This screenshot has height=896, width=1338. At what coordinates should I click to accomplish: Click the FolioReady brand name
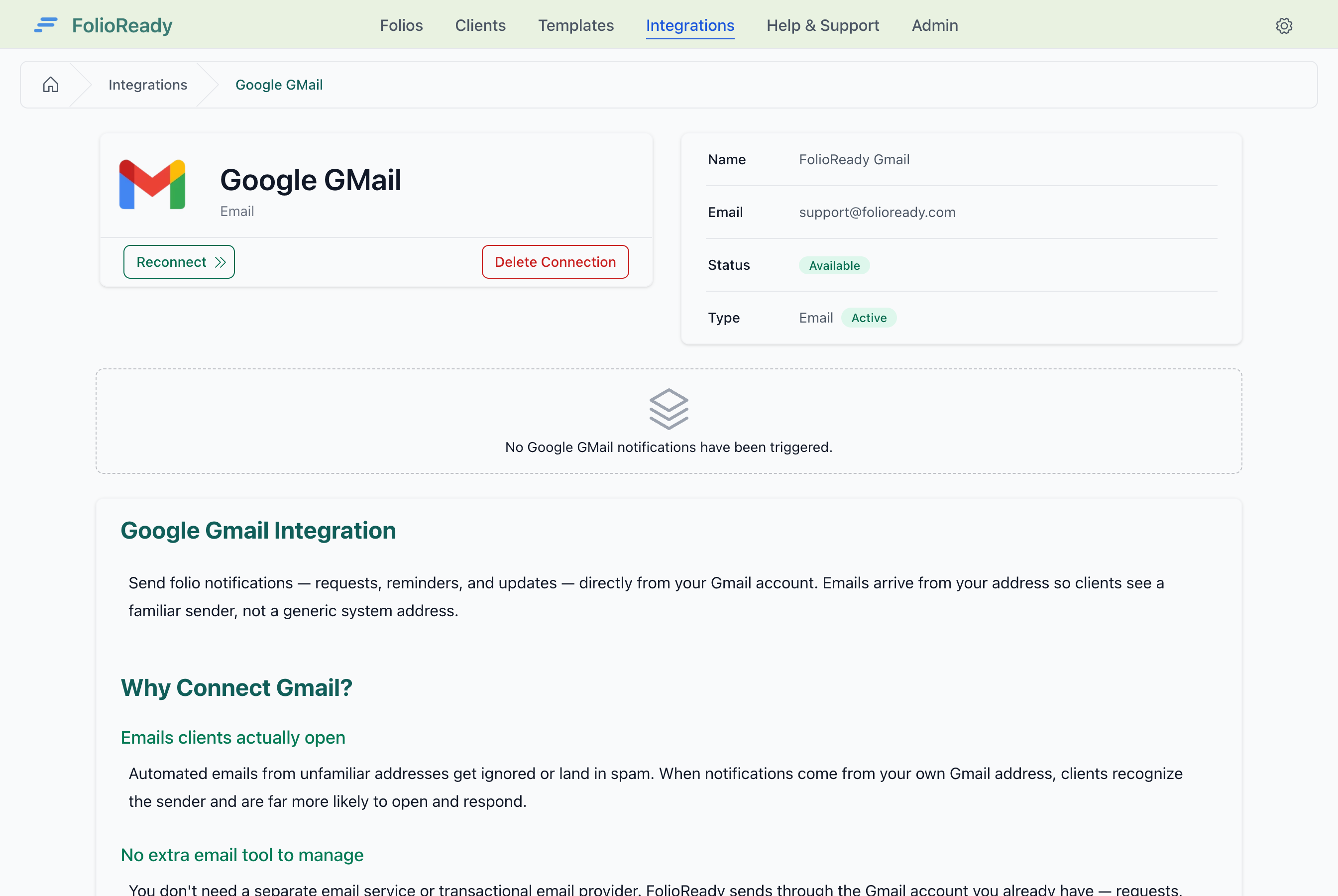click(x=122, y=25)
